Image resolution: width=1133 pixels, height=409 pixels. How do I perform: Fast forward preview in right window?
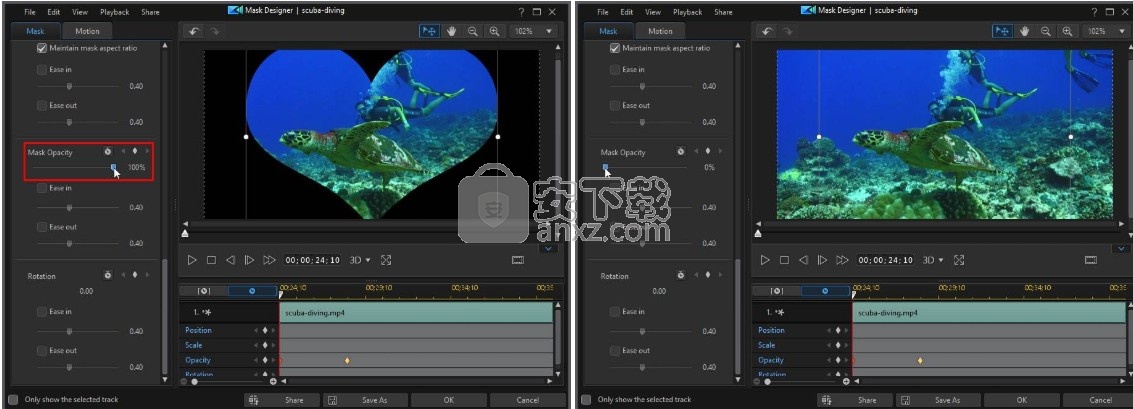pos(843,260)
